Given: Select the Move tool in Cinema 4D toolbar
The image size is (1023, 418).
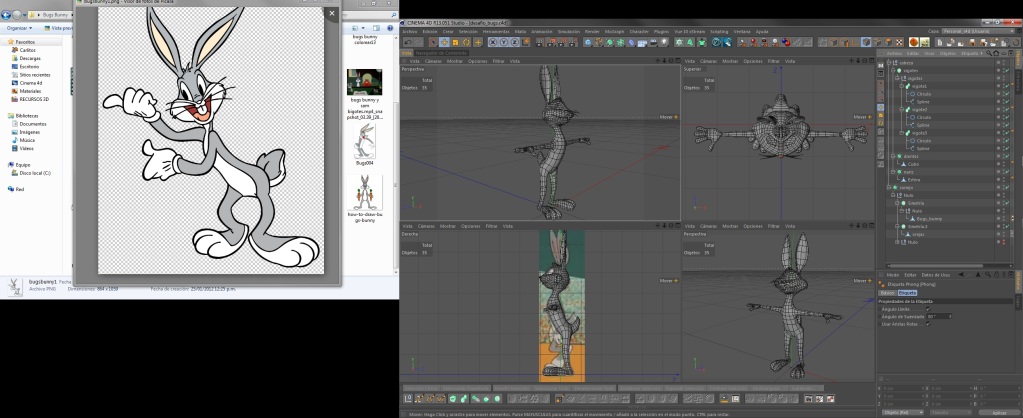Looking at the screenshot, I should 444,42.
